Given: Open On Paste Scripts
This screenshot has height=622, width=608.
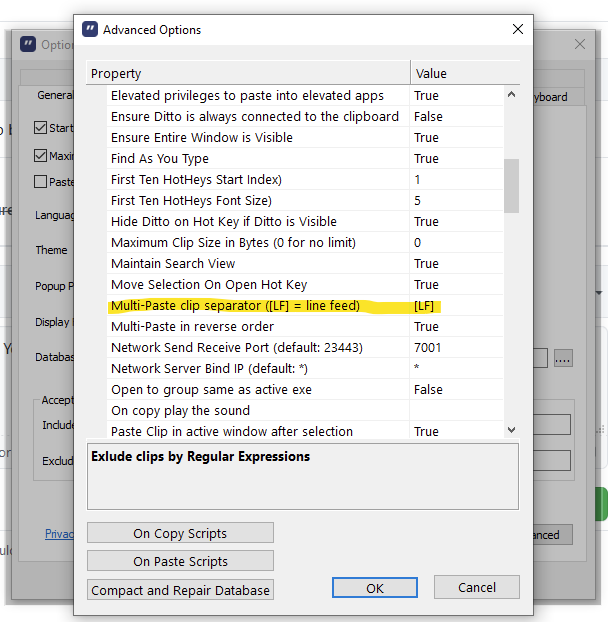Looking at the screenshot, I should click(180, 561).
